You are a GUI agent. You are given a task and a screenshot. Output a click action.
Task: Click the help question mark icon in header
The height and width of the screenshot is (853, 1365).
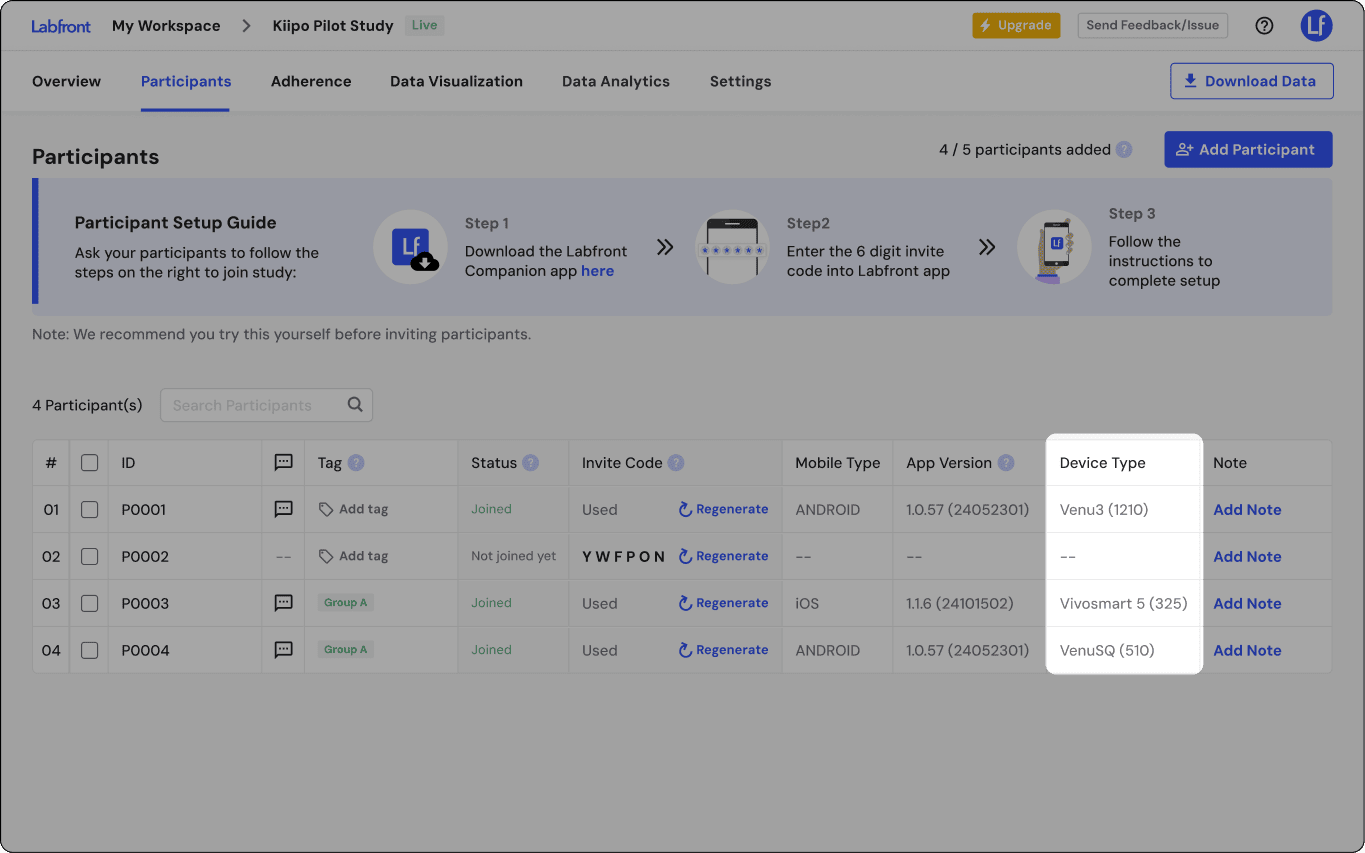coord(1264,26)
